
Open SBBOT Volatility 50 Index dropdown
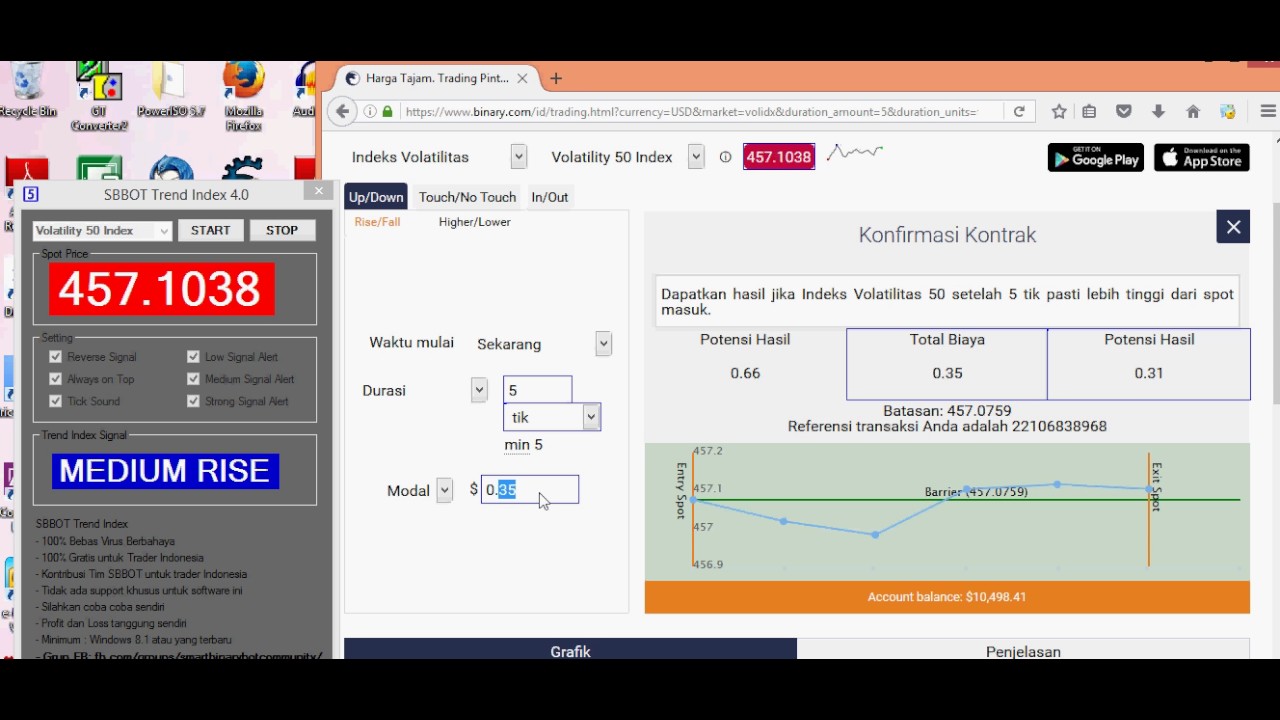102,230
